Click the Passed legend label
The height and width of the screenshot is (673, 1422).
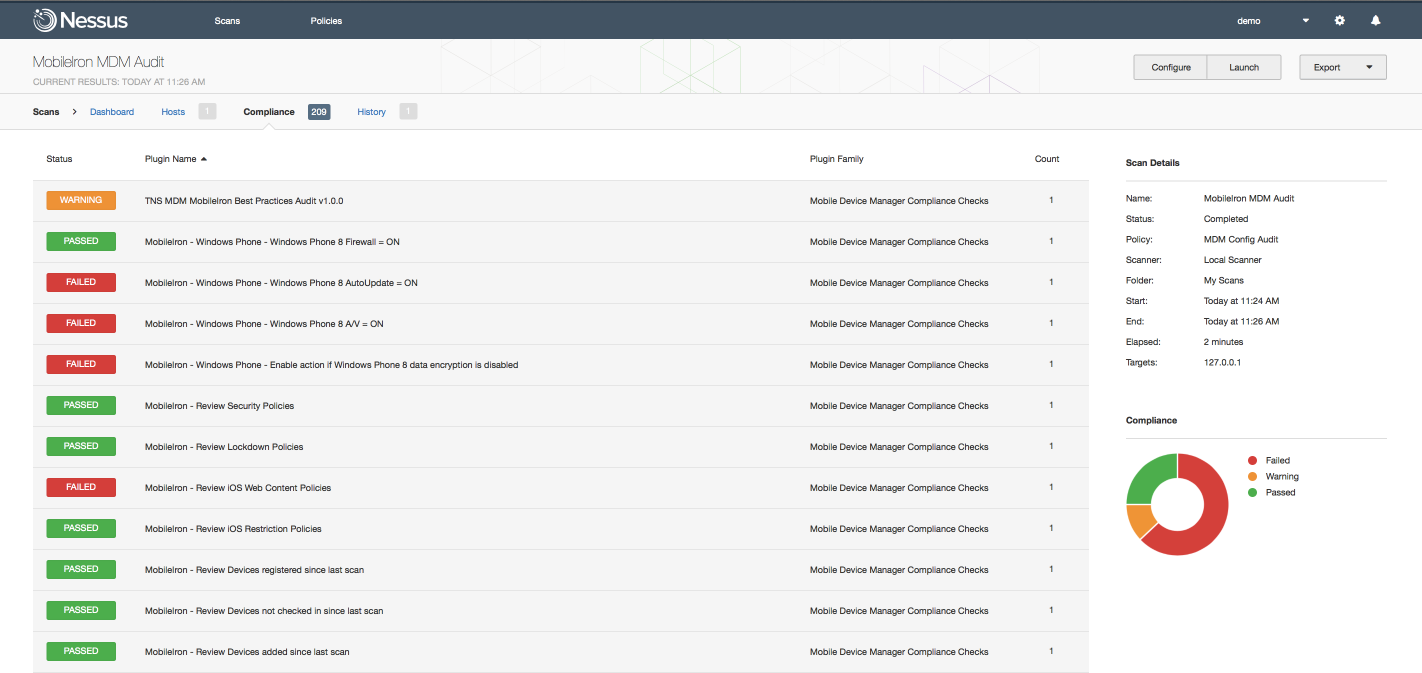(x=1281, y=493)
